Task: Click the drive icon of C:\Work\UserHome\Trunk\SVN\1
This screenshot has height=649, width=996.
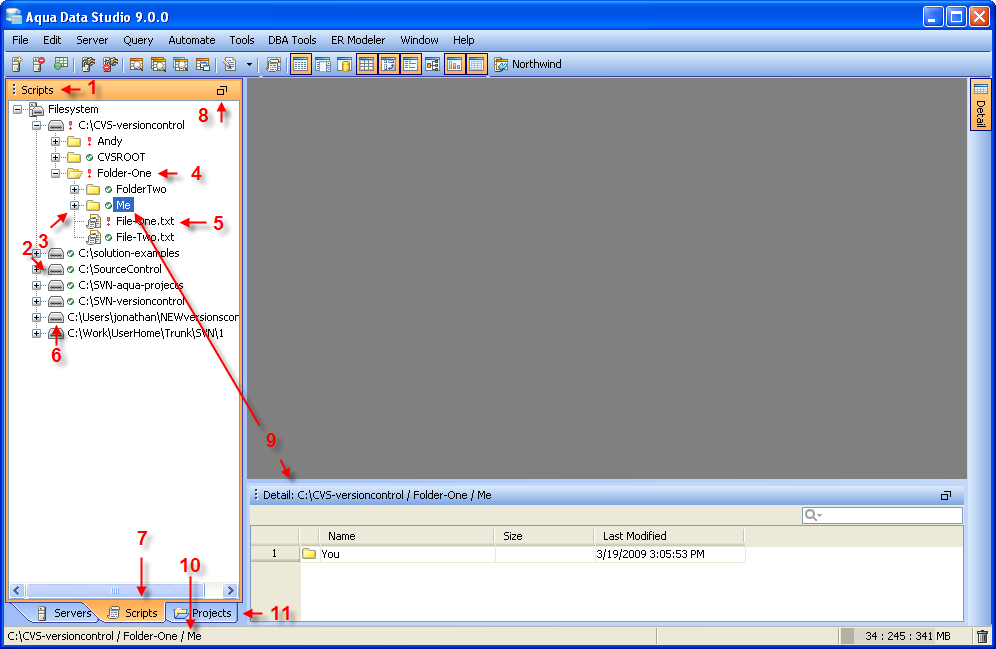Action: [56, 333]
